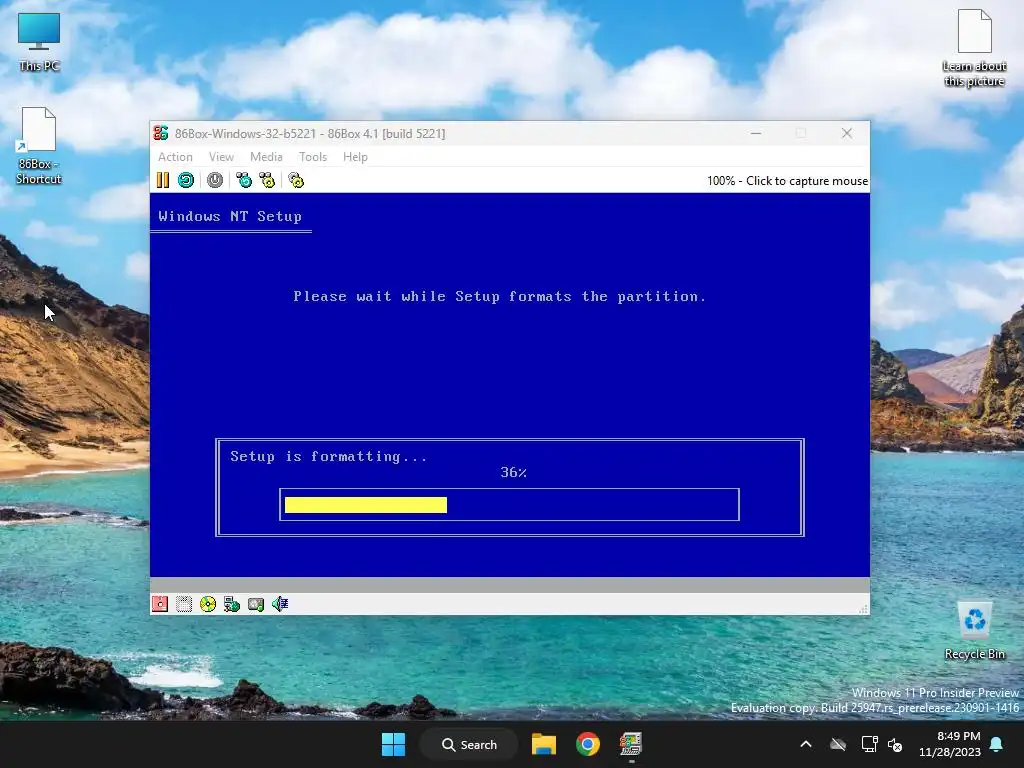Click the 36% progress percentage text
Image resolution: width=1024 pixels, height=768 pixels.
point(513,472)
